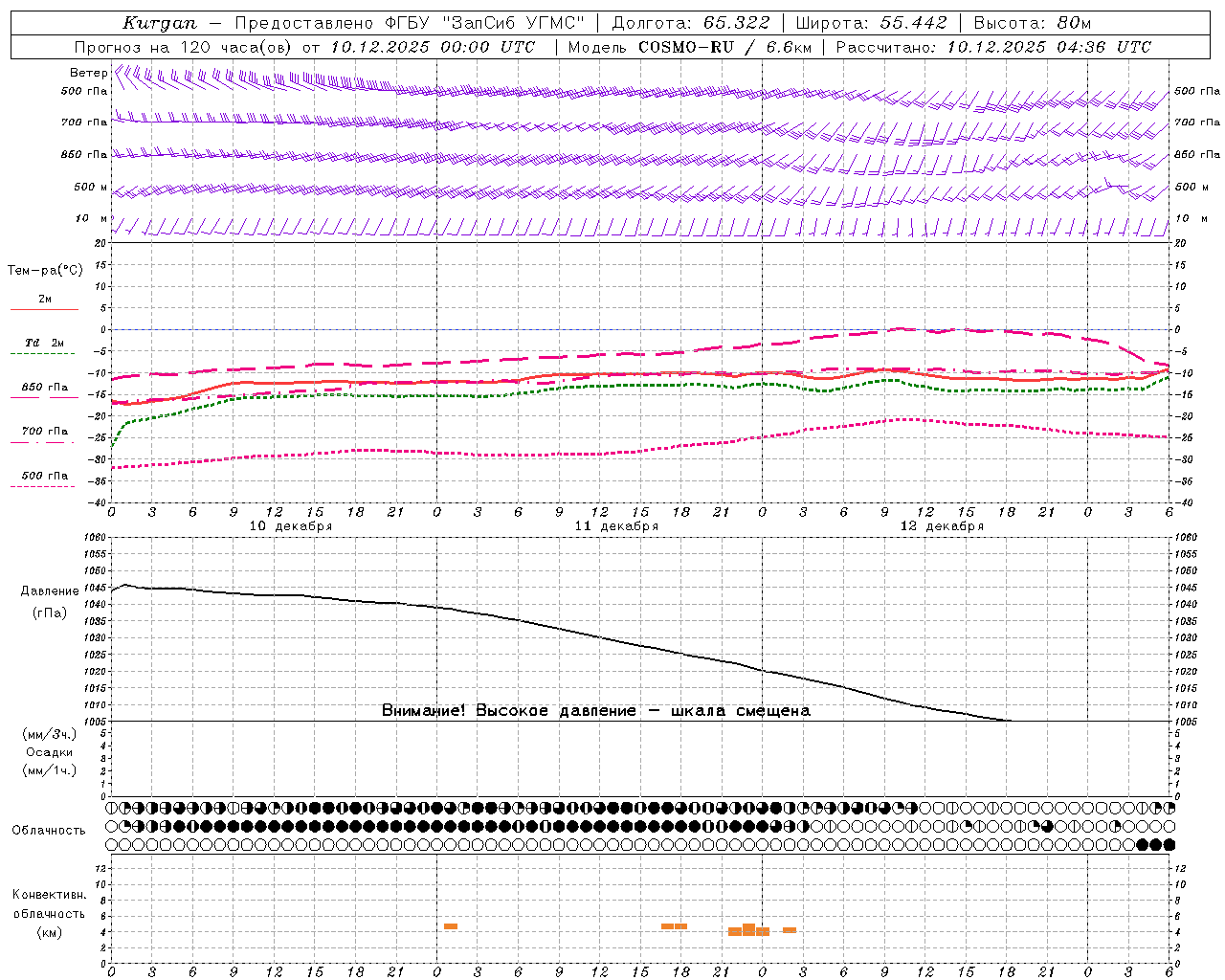The width and height of the screenshot is (1225, 980).
Task: Click the 'Высота: 80м' header value
Action: point(1033,23)
